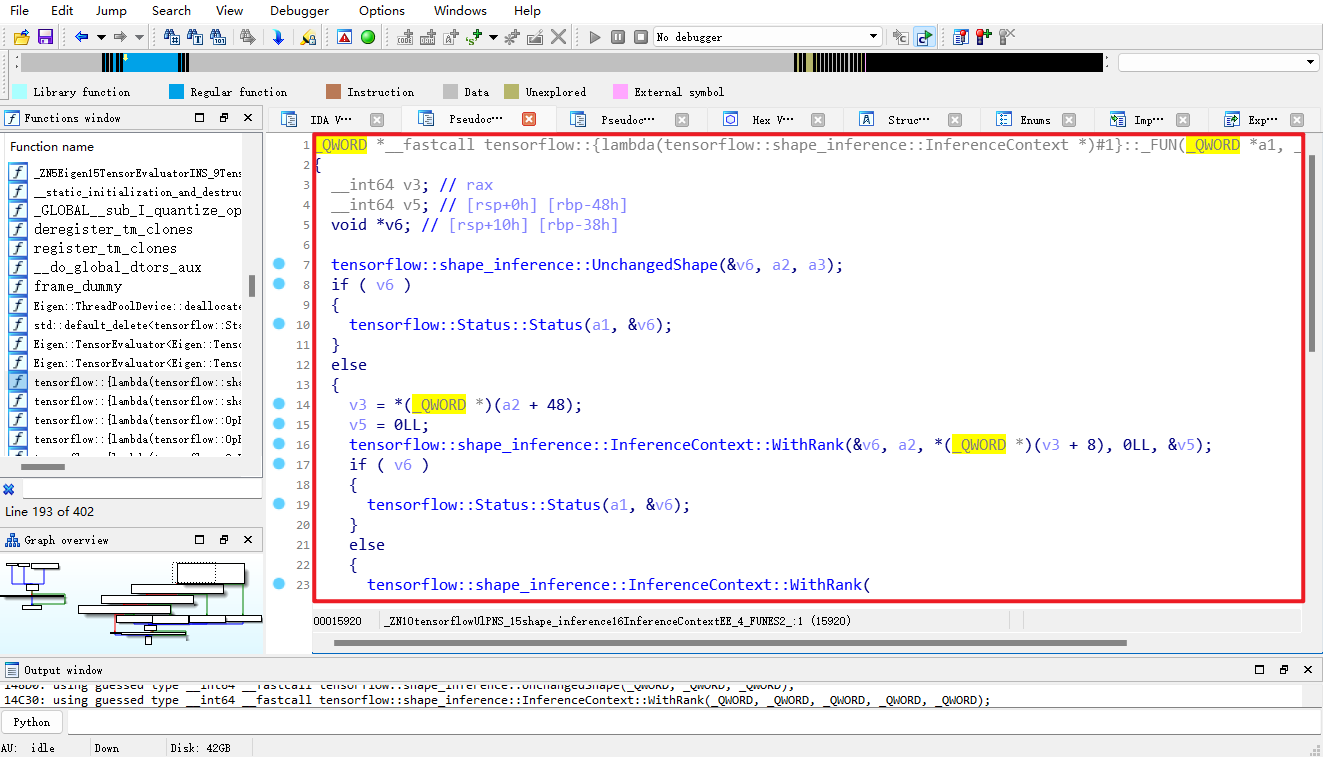The height and width of the screenshot is (757, 1323).
Task: Click the convert-to-code toolbar icon
Action: pyautogui.click(x=405, y=37)
